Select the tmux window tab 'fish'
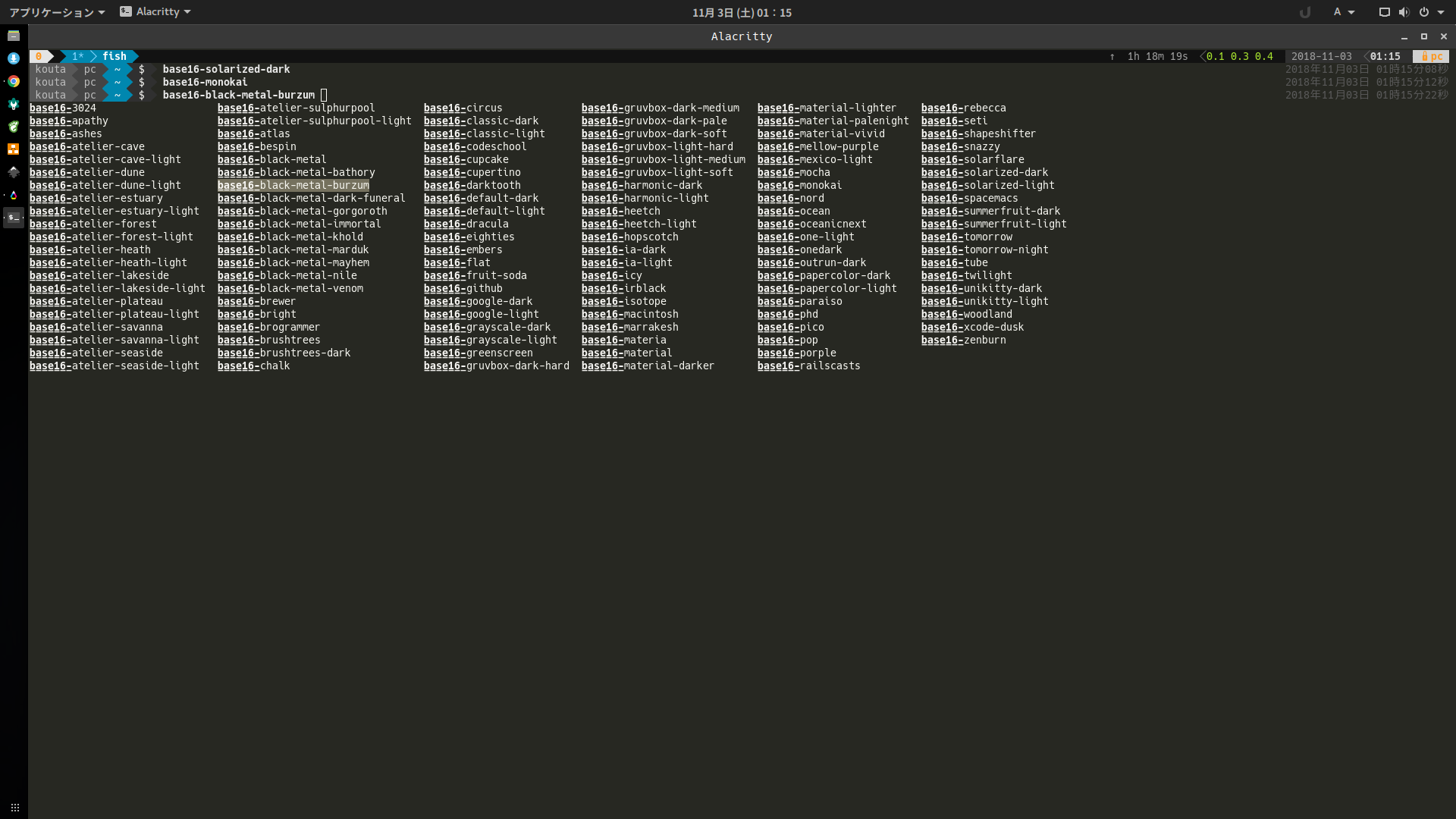The height and width of the screenshot is (819, 1456). click(114, 56)
